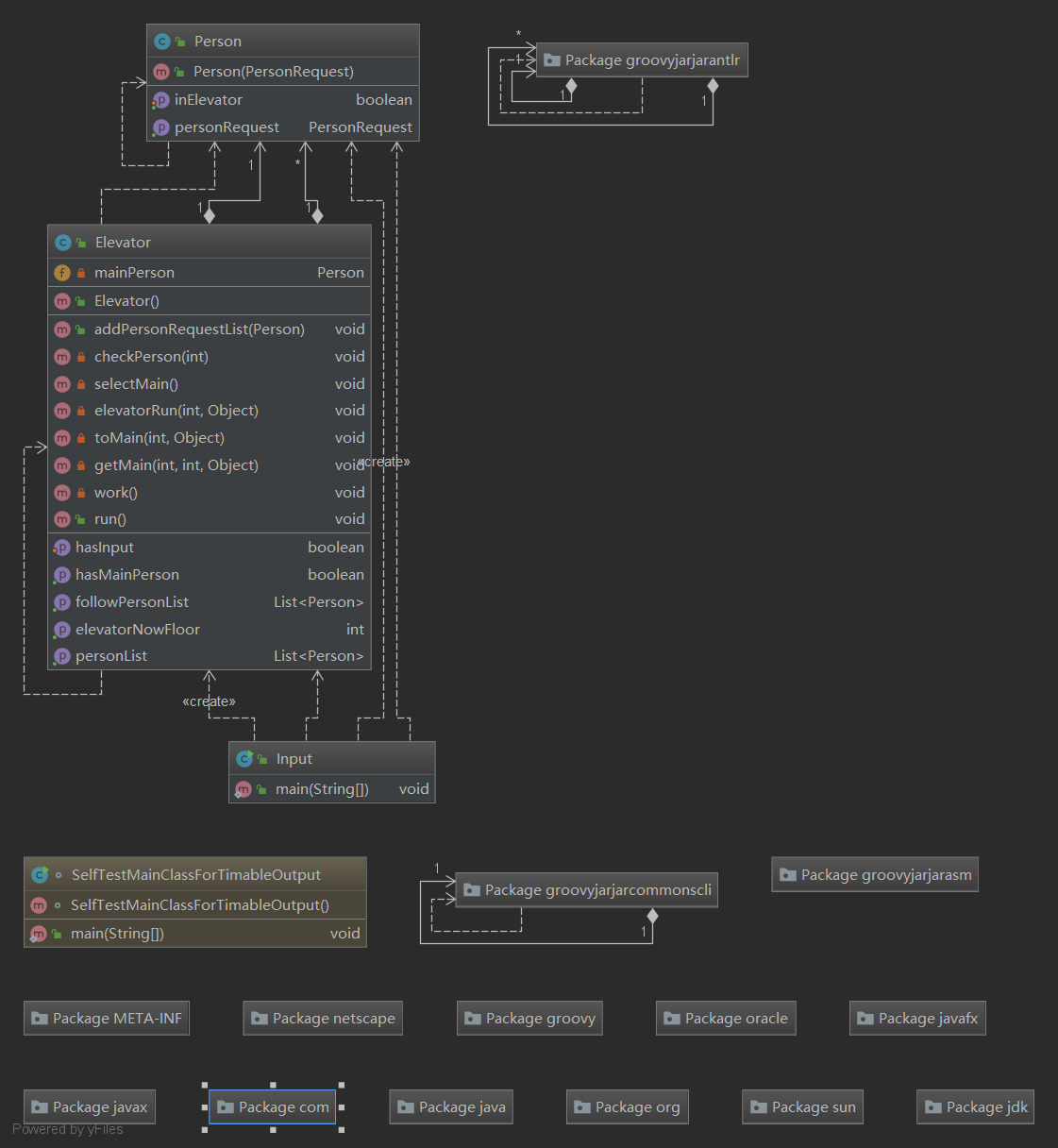Click the property icon beside hasInput
The width and height of the screenshot is (1058, 1148).
(x=62, y=548)
